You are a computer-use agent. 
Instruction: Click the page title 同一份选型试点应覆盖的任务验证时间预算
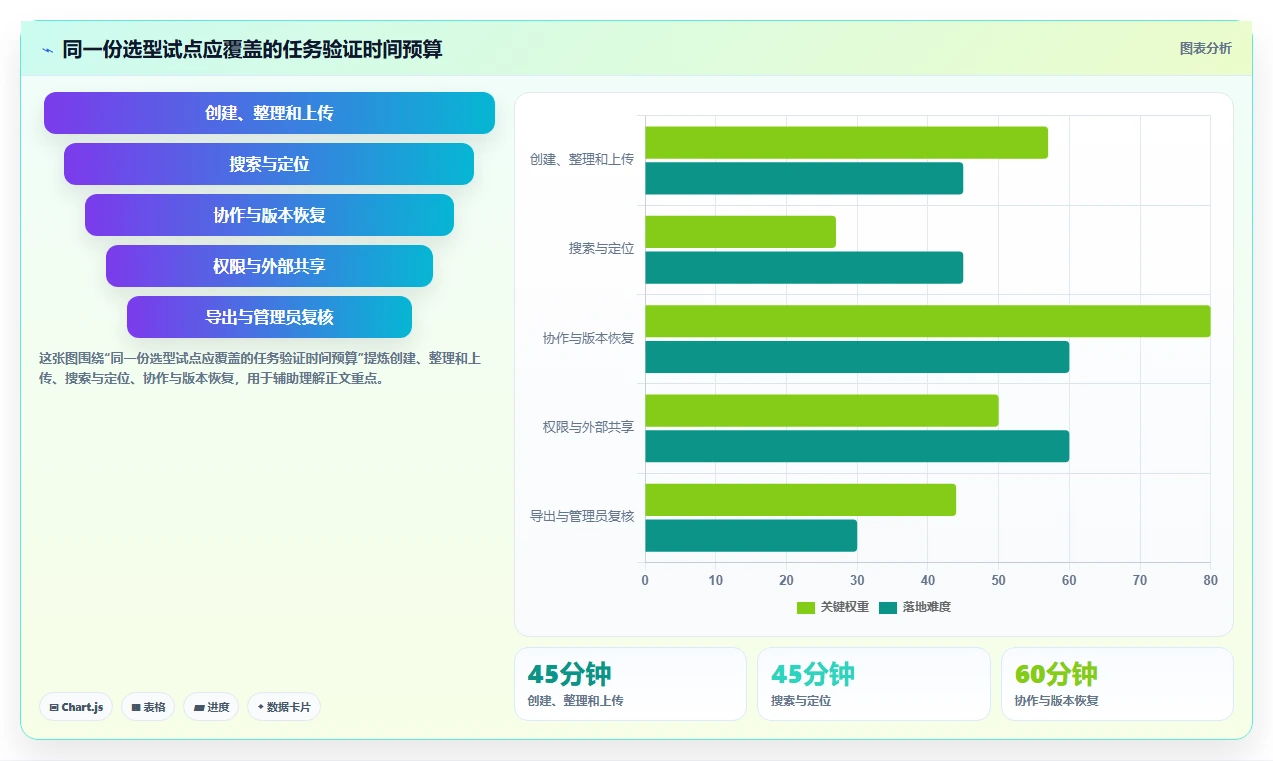tap(252, 49)
